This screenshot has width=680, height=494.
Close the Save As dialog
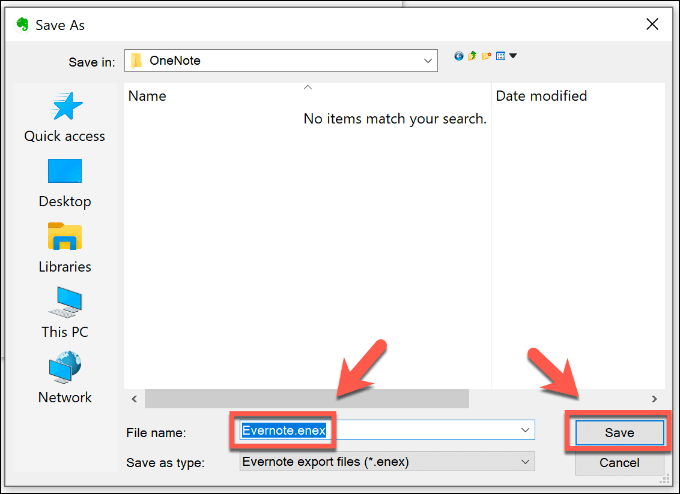pyautogui.click(x=652, y=24)
